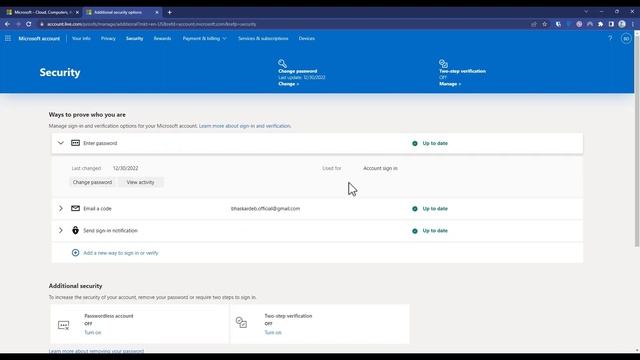
Task: Click the Email a code envelope icon
Action: (76, 209)
